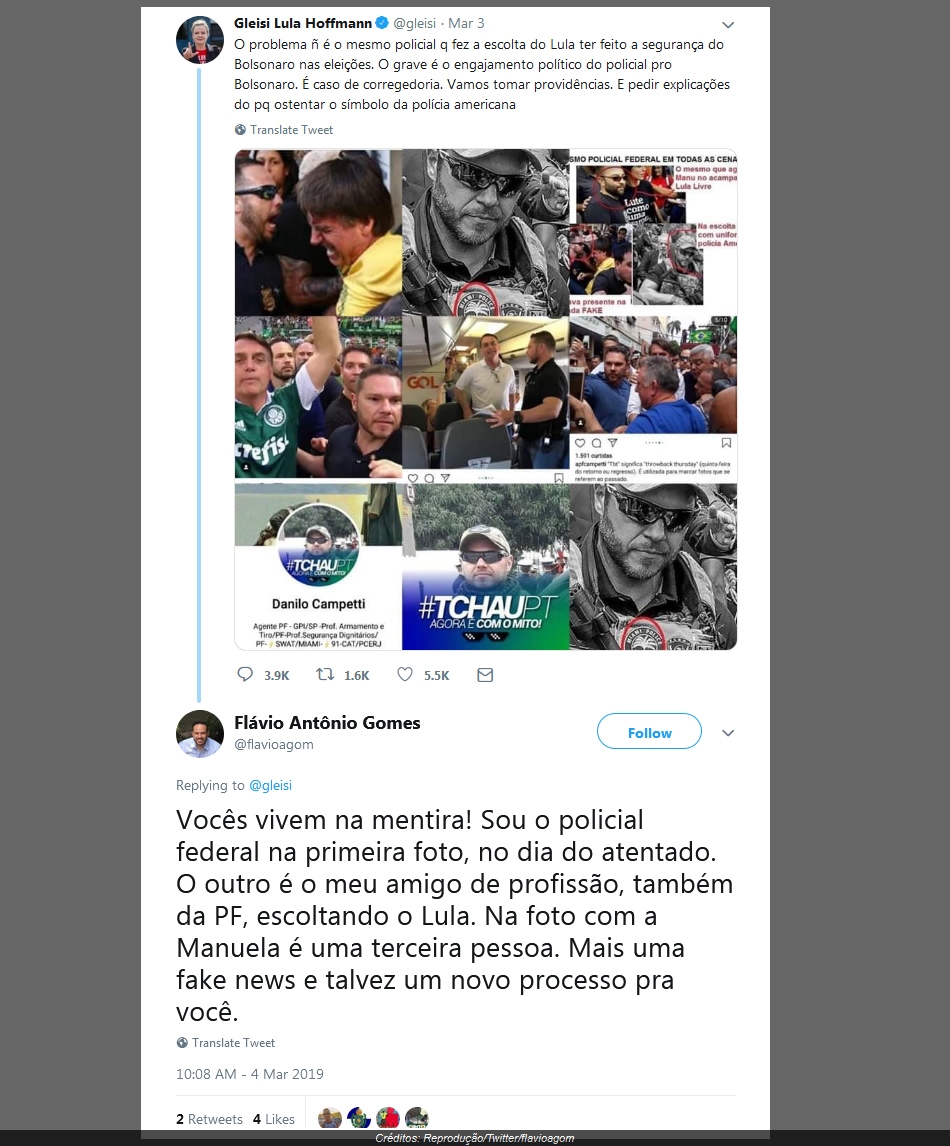The height and width of the screenshot is (1146, 950).
Task: Click the verified badge beside Gleisi Lula Hoffmann
Action: point(381,23)
